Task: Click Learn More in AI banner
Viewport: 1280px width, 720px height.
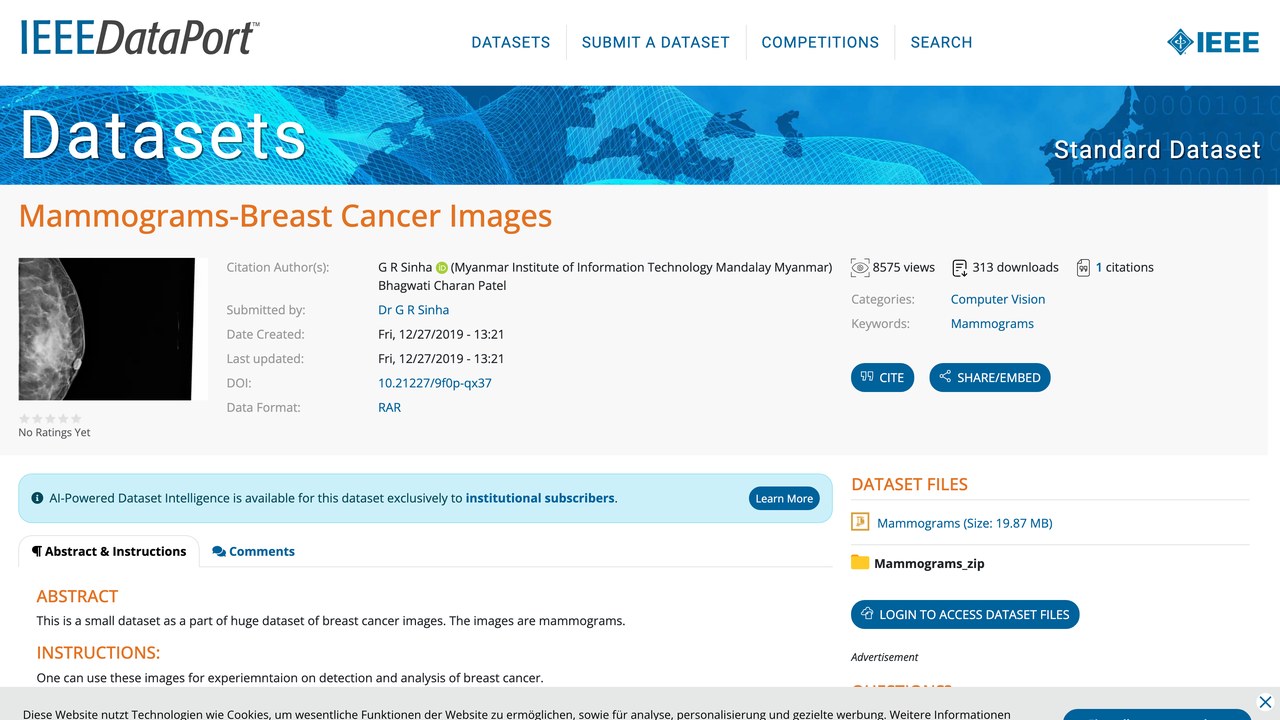Action: (x=784, y=498)
